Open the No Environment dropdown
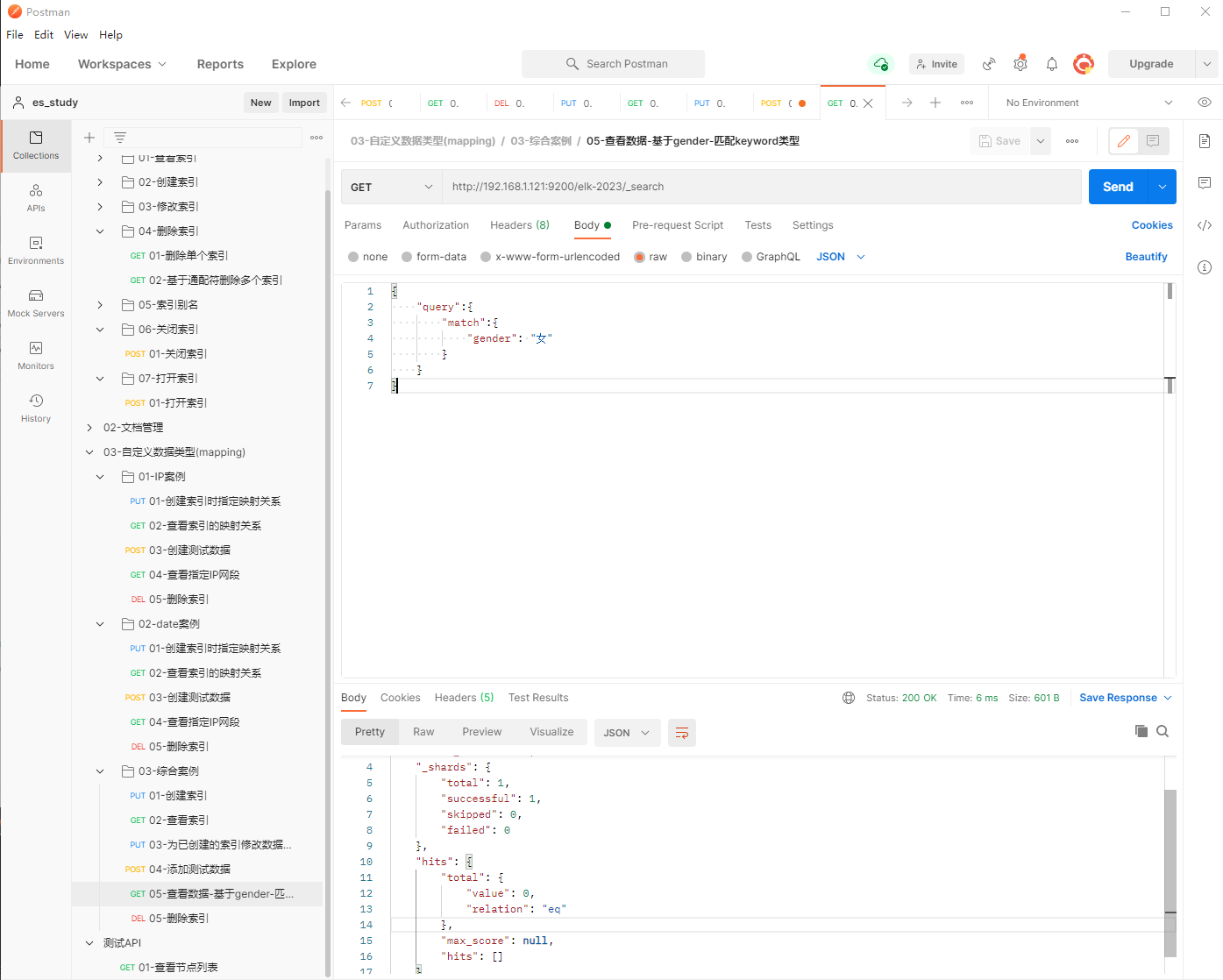 pyautogui.click(x=1088, y=103)
